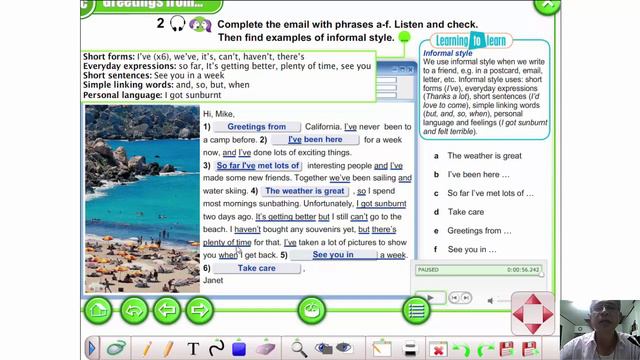Go to next page with right arrow

(200, 310)
